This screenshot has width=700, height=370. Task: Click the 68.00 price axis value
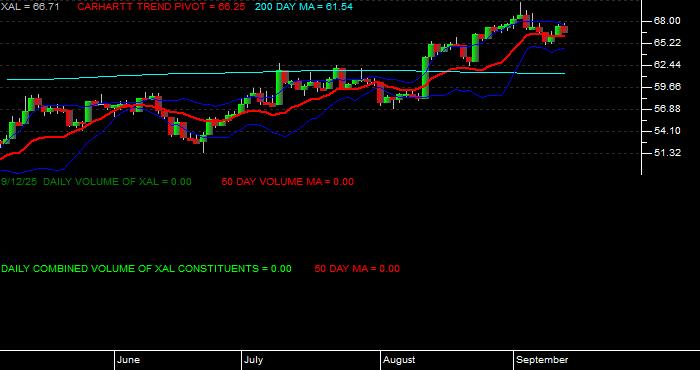(667, 21)
